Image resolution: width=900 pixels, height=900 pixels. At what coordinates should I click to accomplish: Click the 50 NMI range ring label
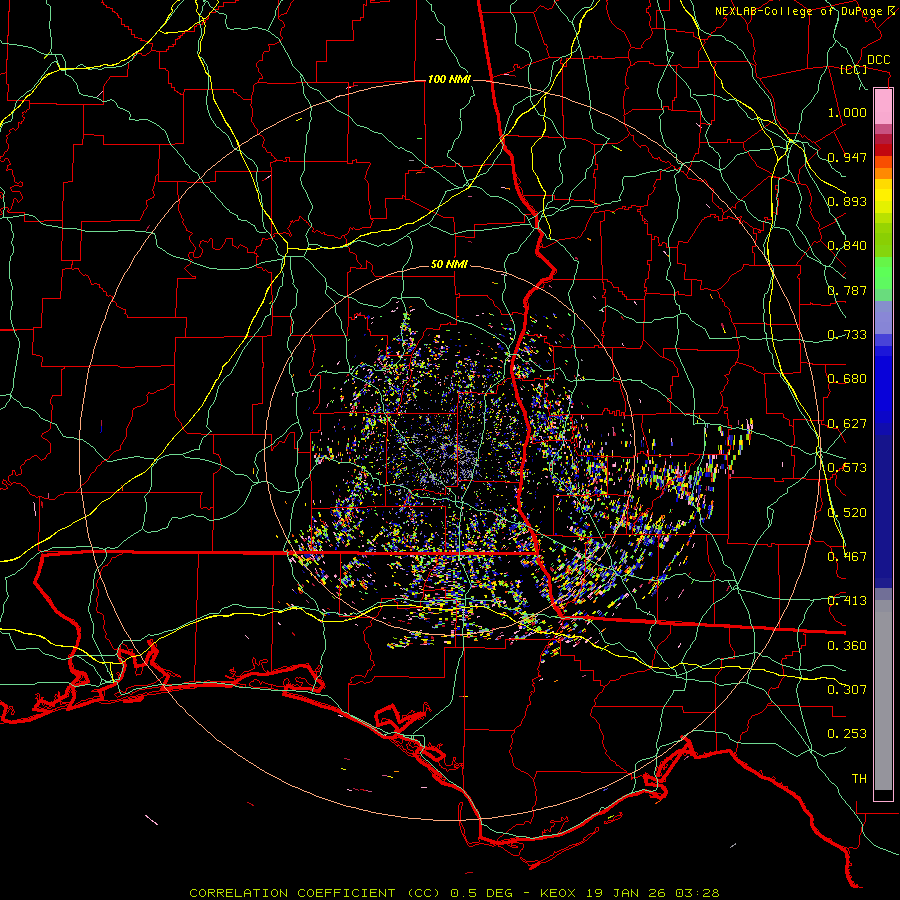[449, 264]
